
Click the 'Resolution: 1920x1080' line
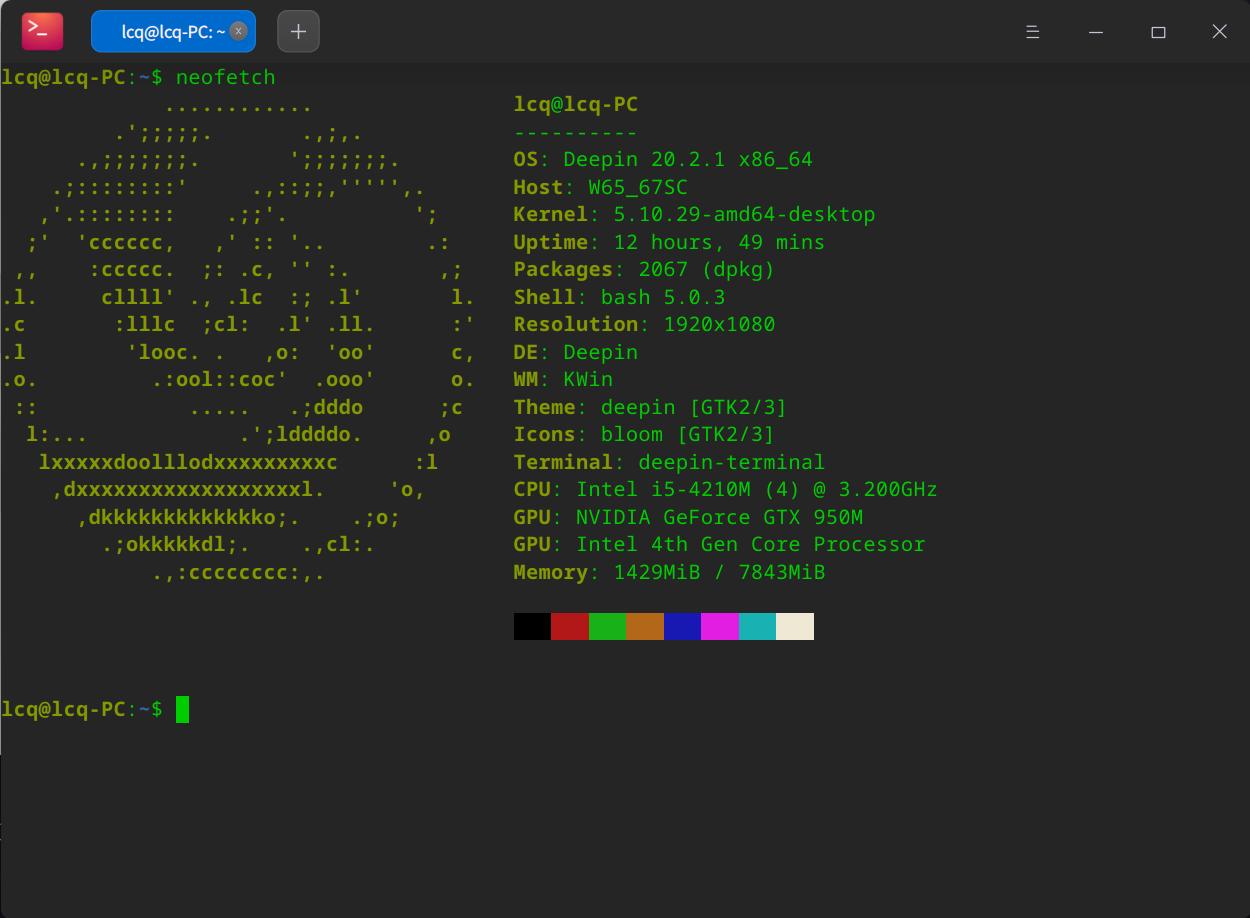pyautogui.click(x=645, y=324)
